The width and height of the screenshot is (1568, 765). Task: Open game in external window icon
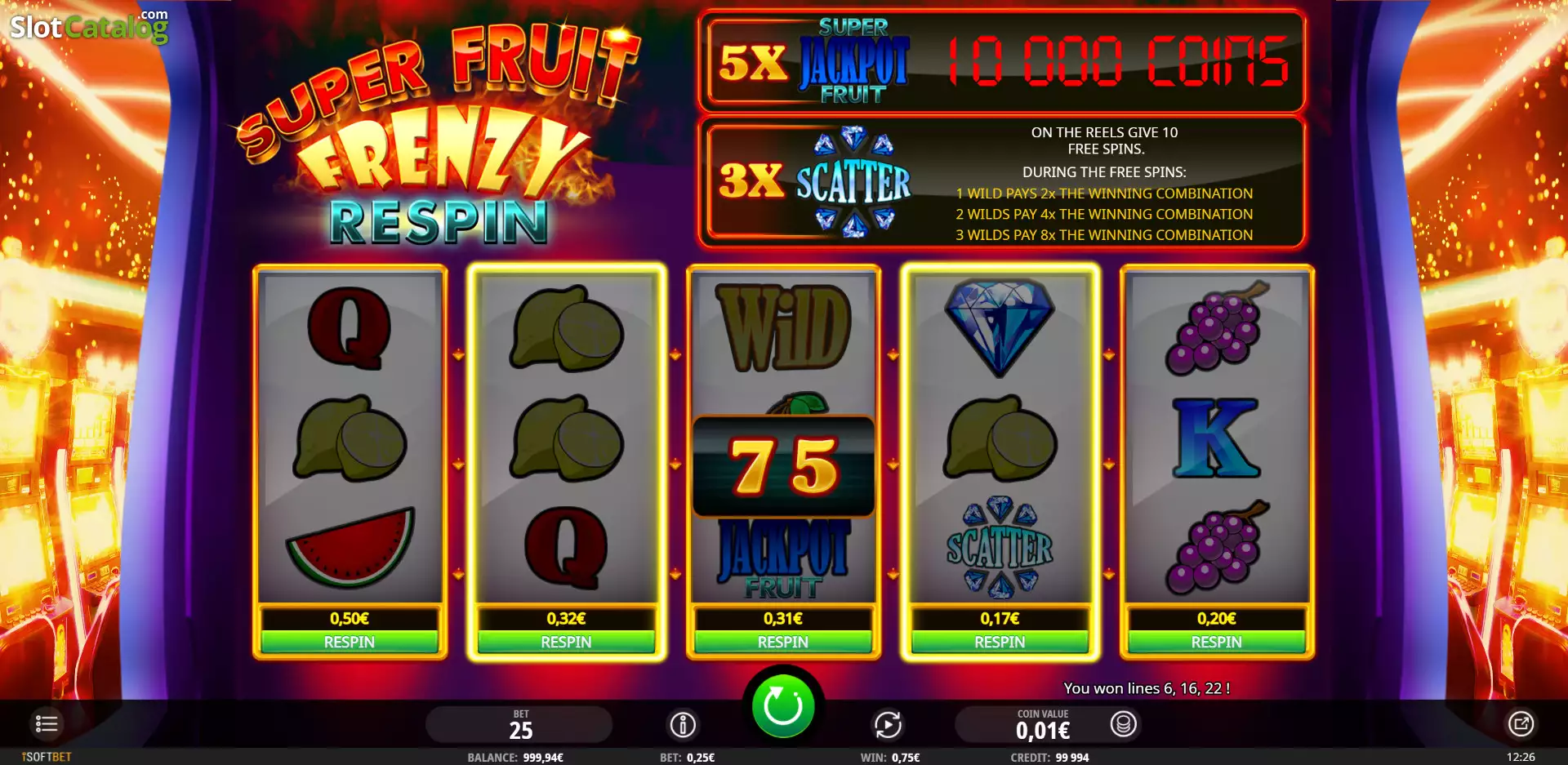click(x=1520, y=723)
